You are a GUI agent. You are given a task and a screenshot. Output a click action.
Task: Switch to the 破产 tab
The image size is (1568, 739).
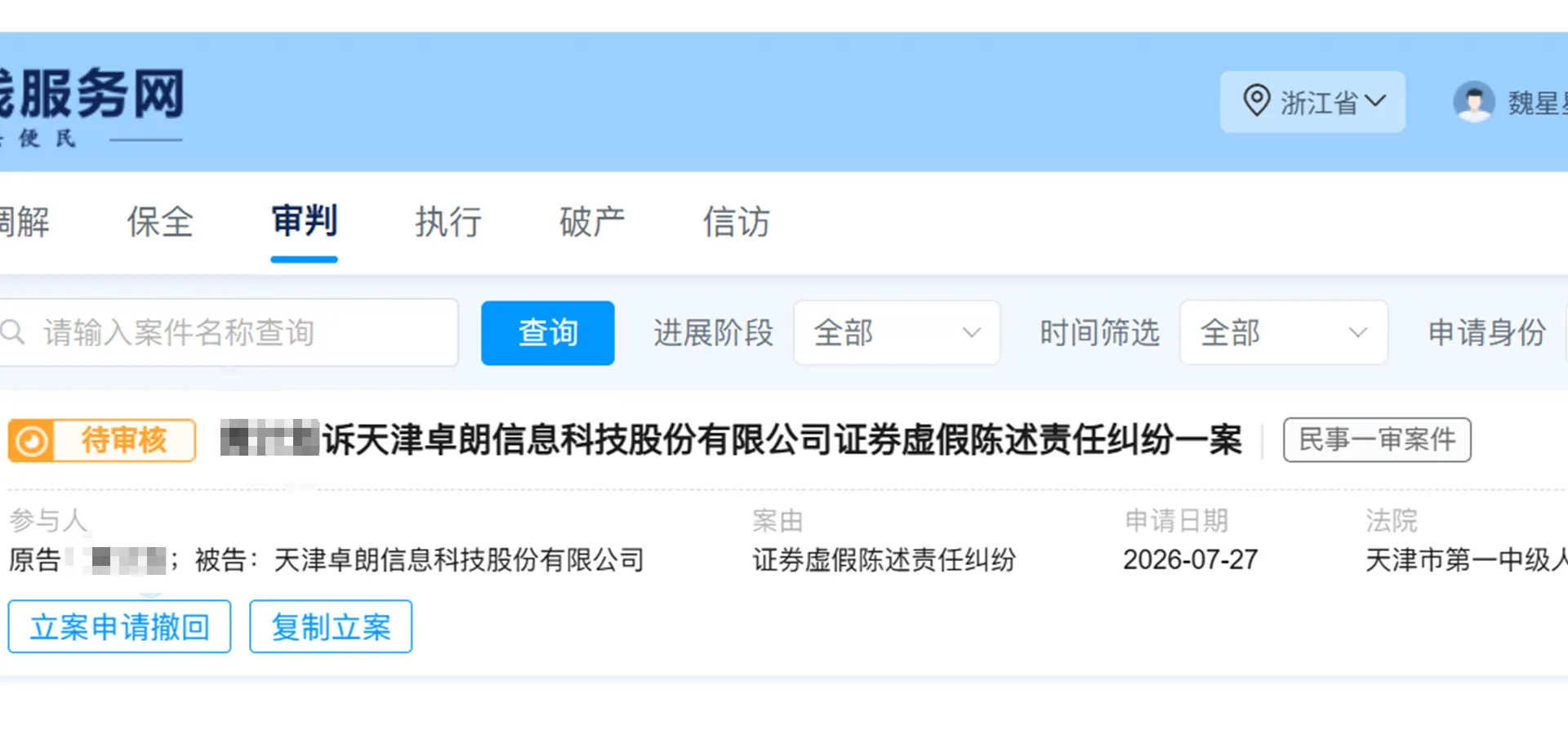tap(592, 221)
